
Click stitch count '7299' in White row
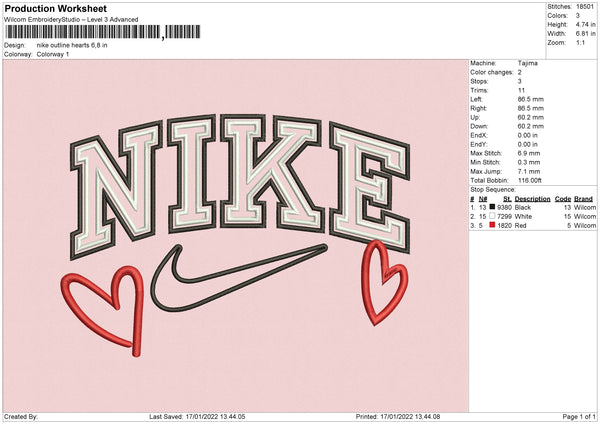coord(504,217)
